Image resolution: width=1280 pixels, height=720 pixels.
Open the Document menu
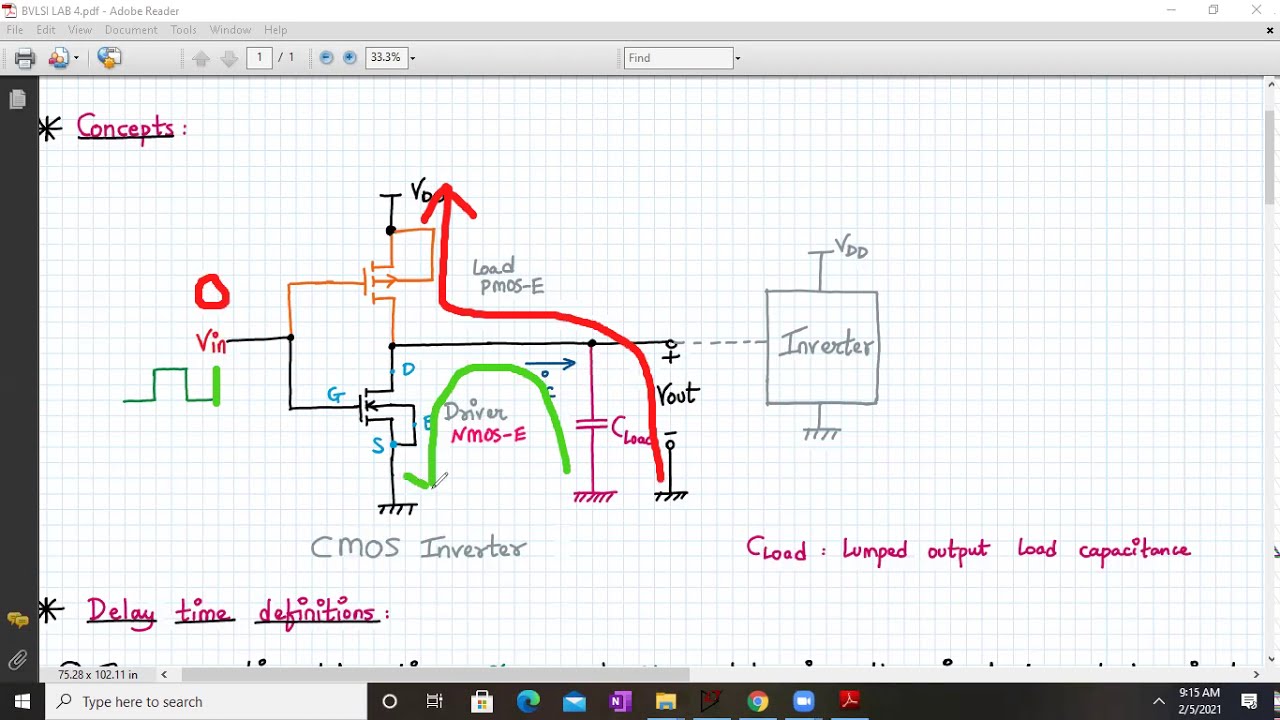tap(131, 30)
